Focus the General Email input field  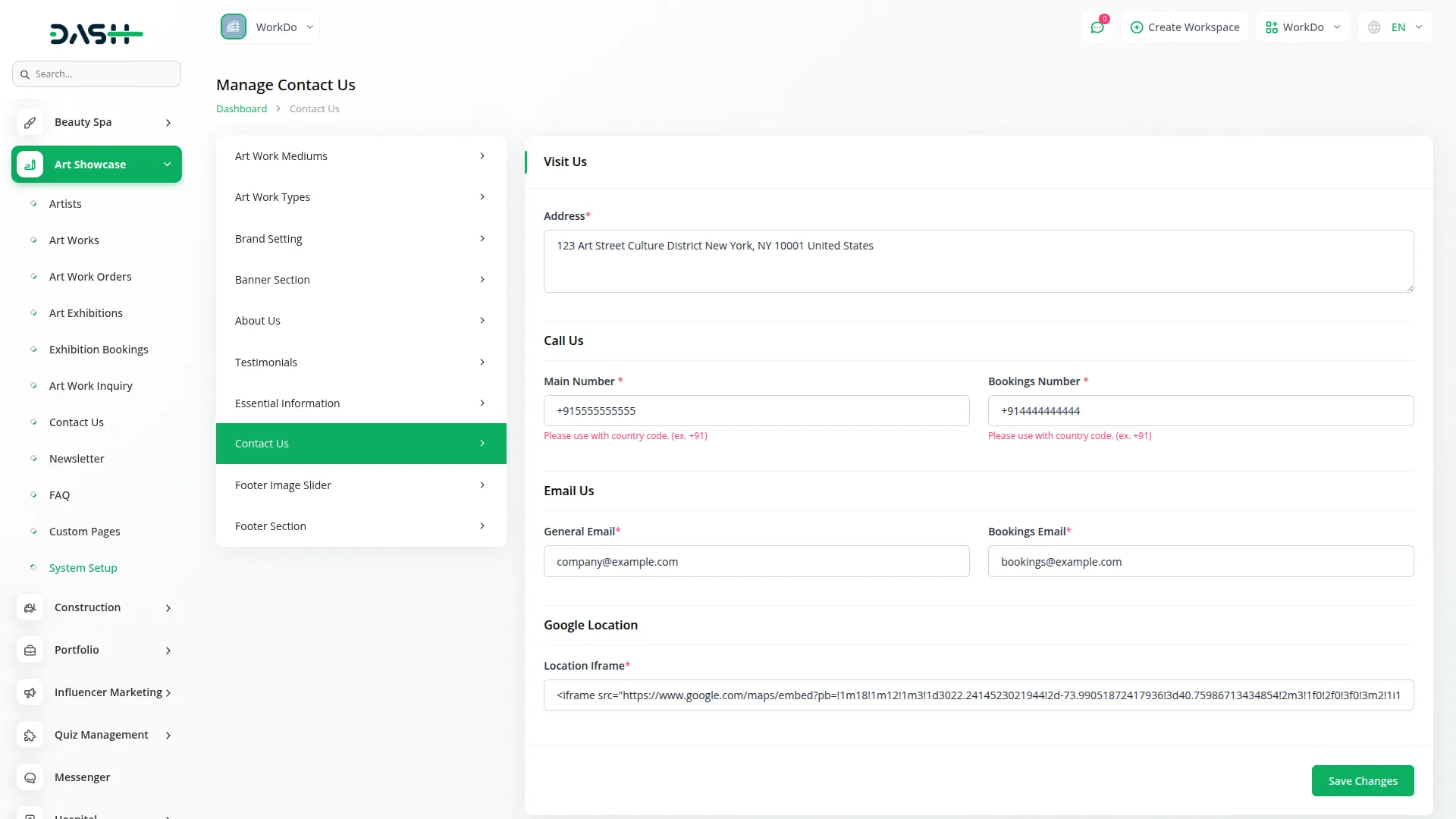pyautogui.click(x=756, y=562)
